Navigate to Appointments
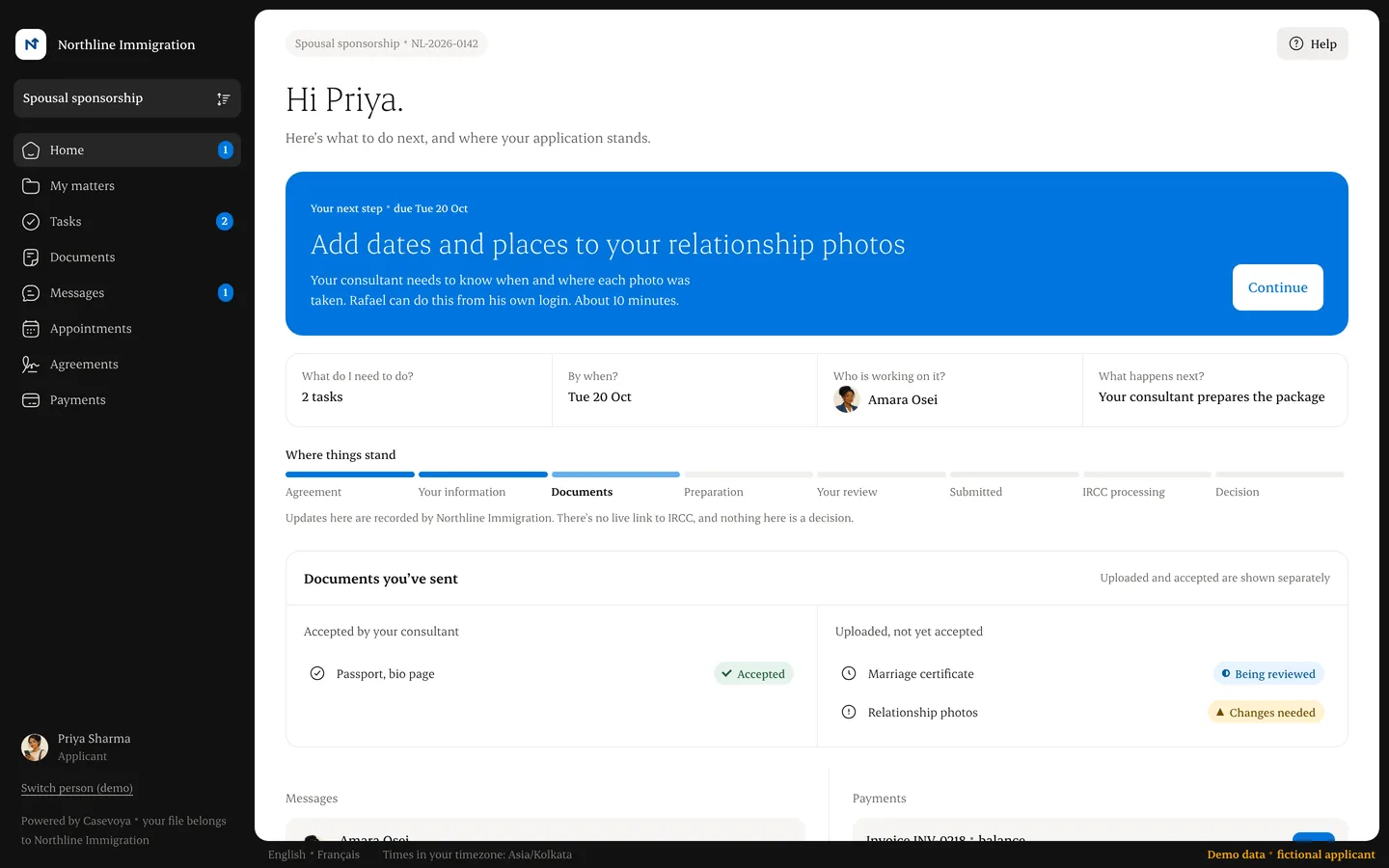The width and height of the screenshot is (1389, 868). pyautogui.click(x=127, y=329)
